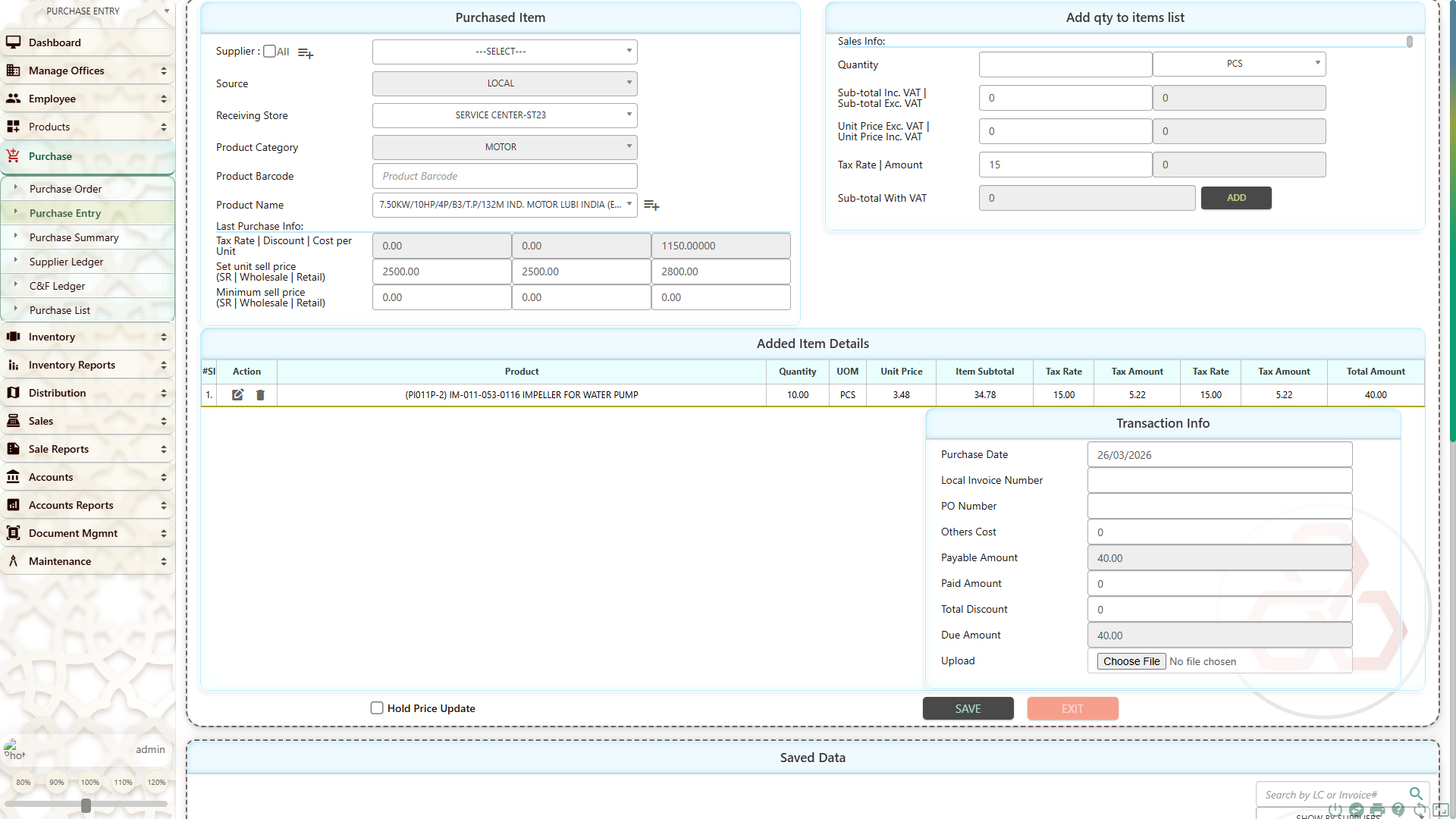
Task: Open Purchase Summary submenu item
Action: pyautogui.click(x=74, y=237)
